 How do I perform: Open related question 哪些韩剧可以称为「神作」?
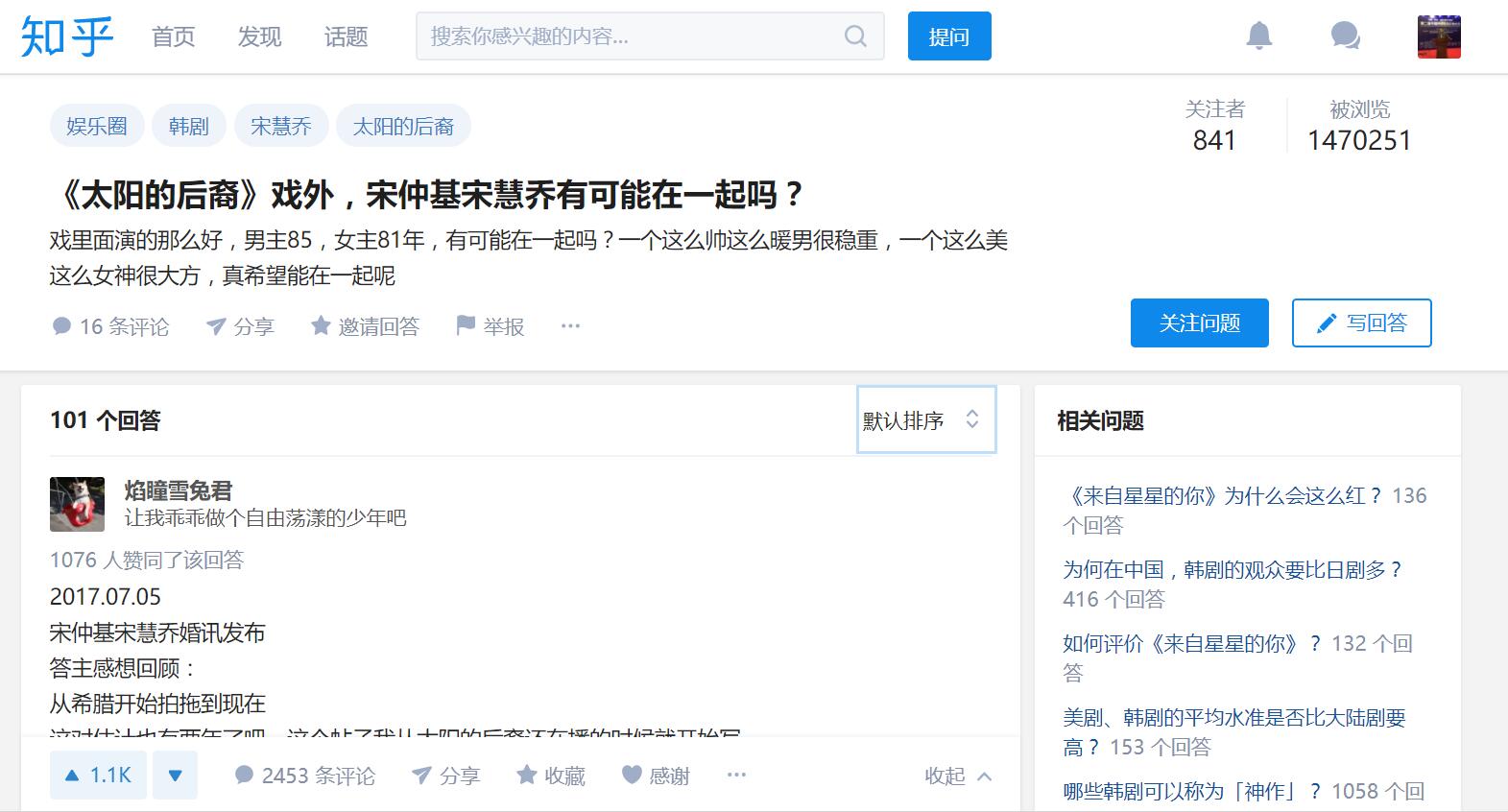(x=1191, y=791)
